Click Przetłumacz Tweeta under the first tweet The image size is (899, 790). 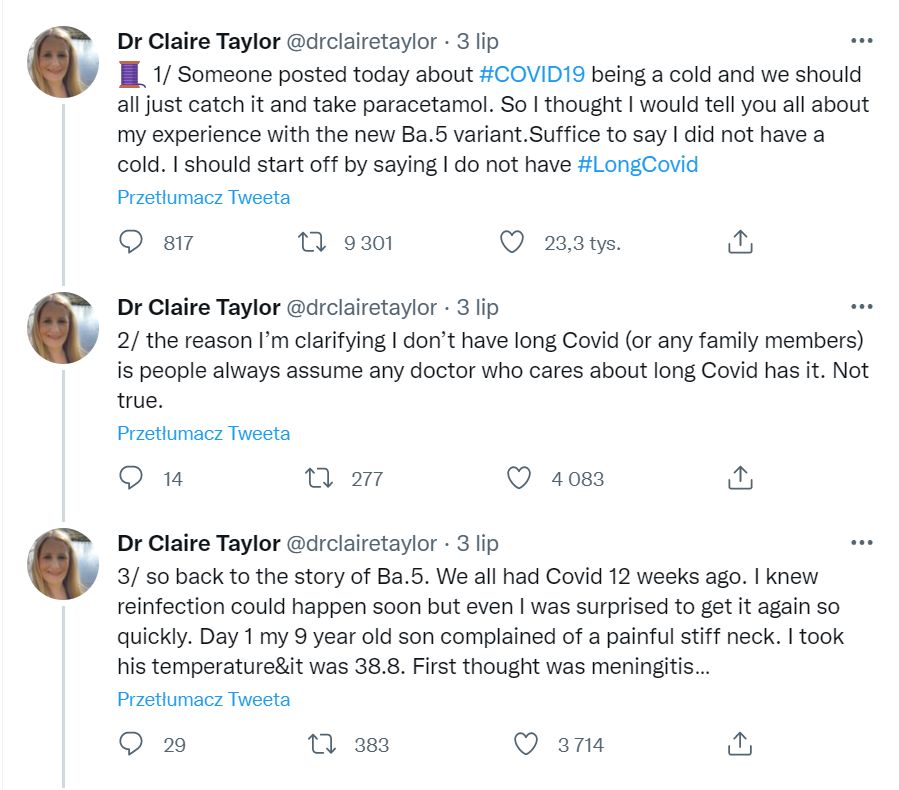[204, 197]
